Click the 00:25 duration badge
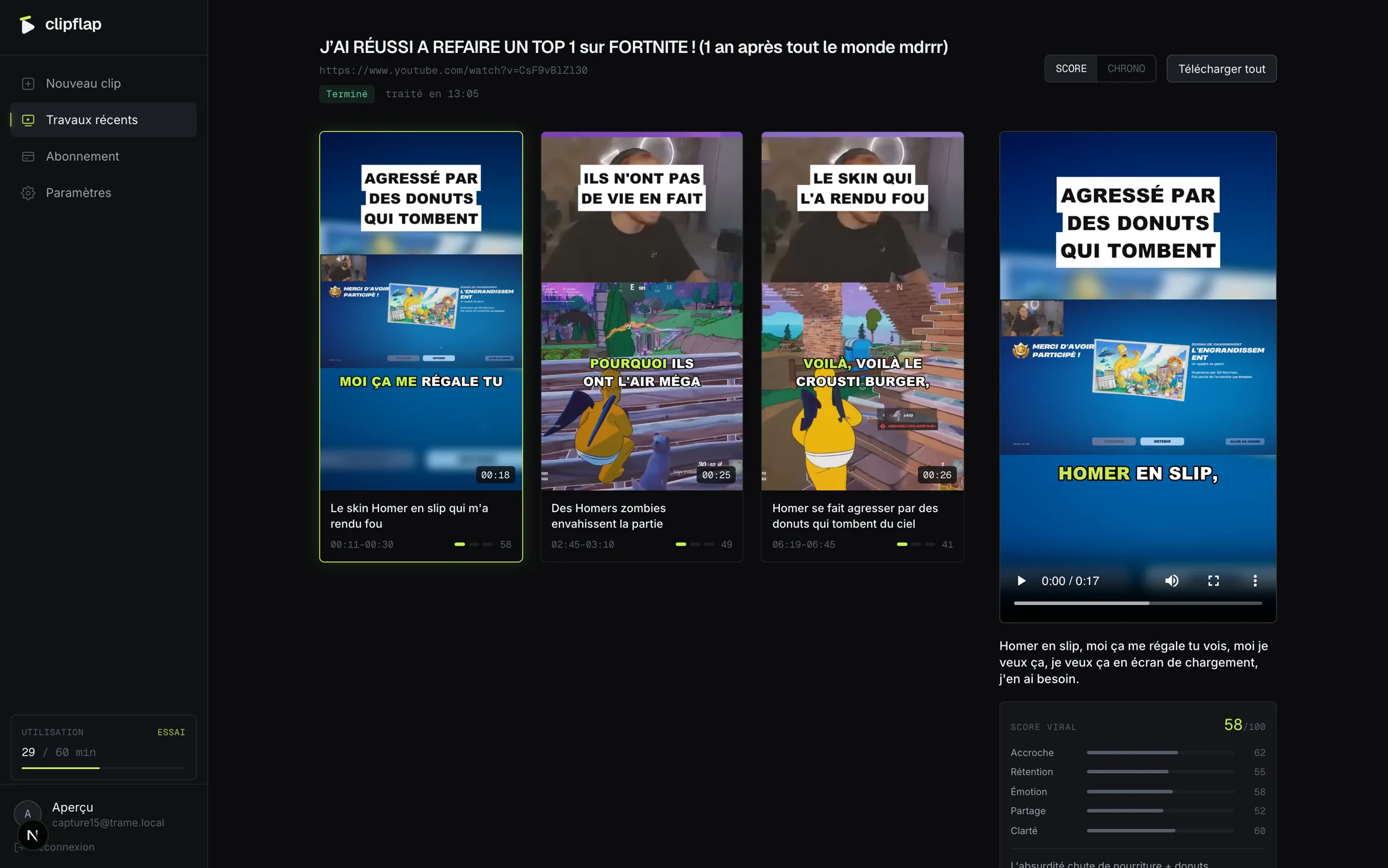 point(716,475)
